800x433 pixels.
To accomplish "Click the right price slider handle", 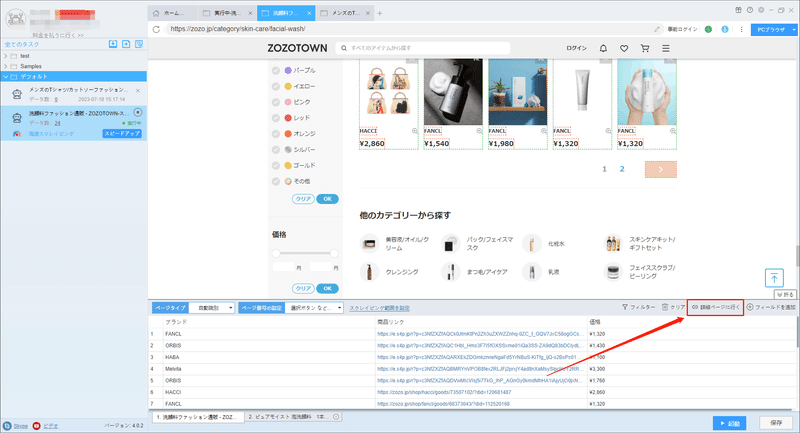I will point(334,253).
